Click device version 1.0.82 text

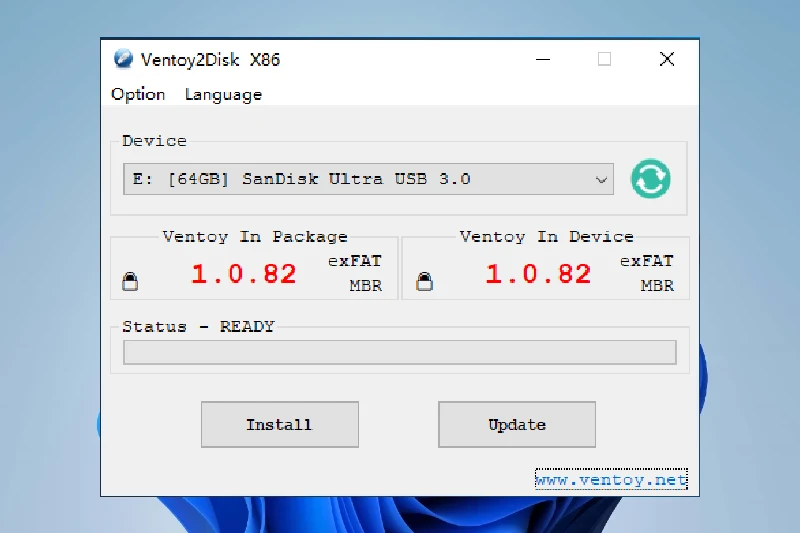coord(538,274)
